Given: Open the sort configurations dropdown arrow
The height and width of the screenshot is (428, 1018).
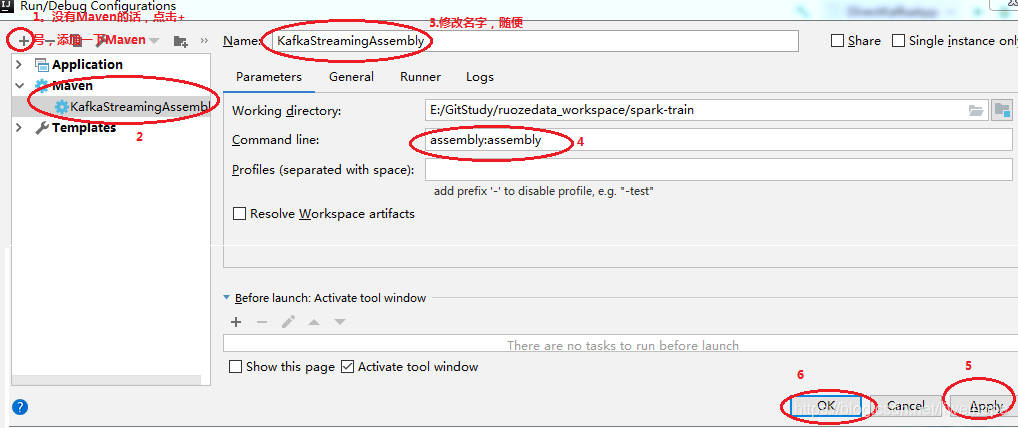Looking at the screenshot, I should click(154, 41).
